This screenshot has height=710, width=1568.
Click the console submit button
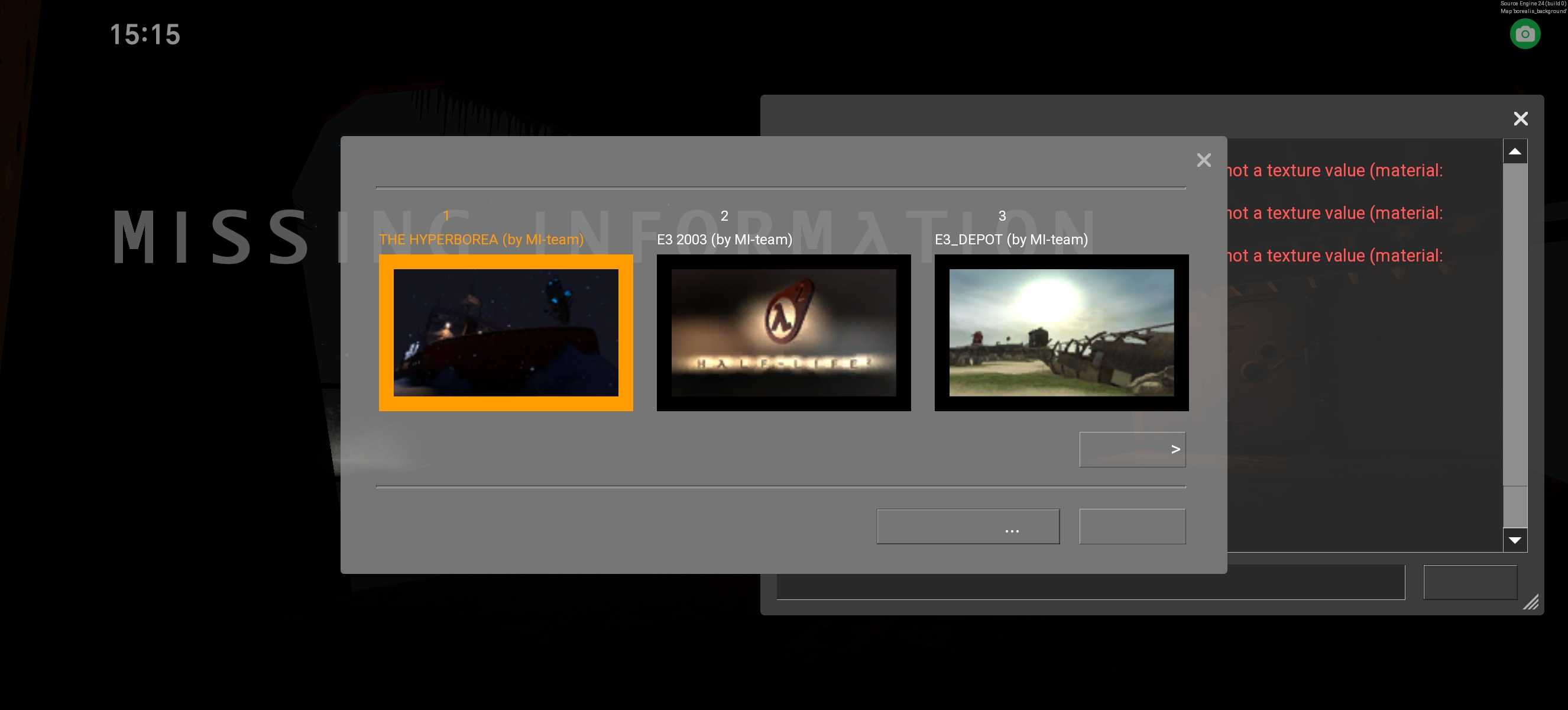(x=1470, y=582)
